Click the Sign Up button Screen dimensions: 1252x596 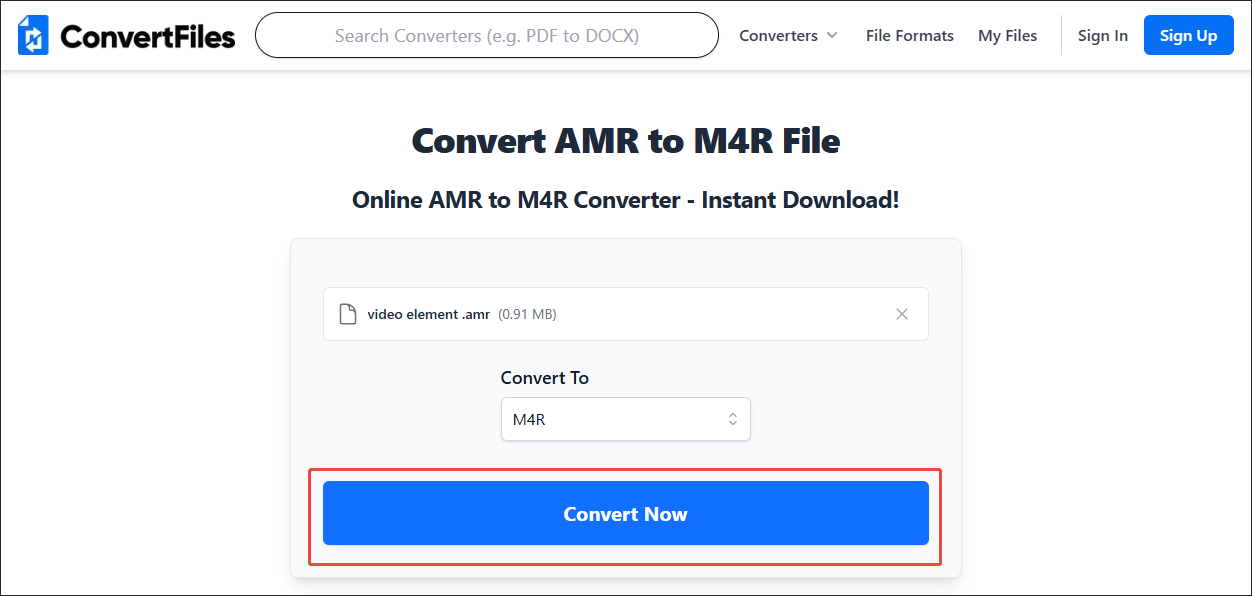[1189, 36]
